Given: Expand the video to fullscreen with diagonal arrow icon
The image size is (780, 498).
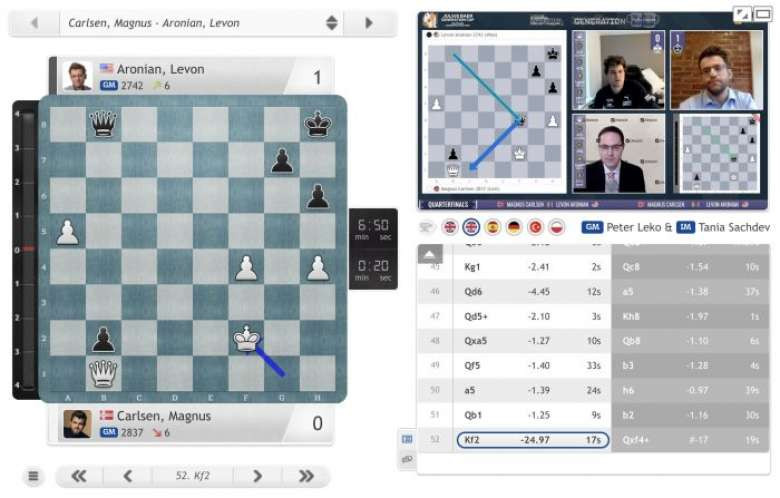Looking at the screenshot, I should (741, 14).
